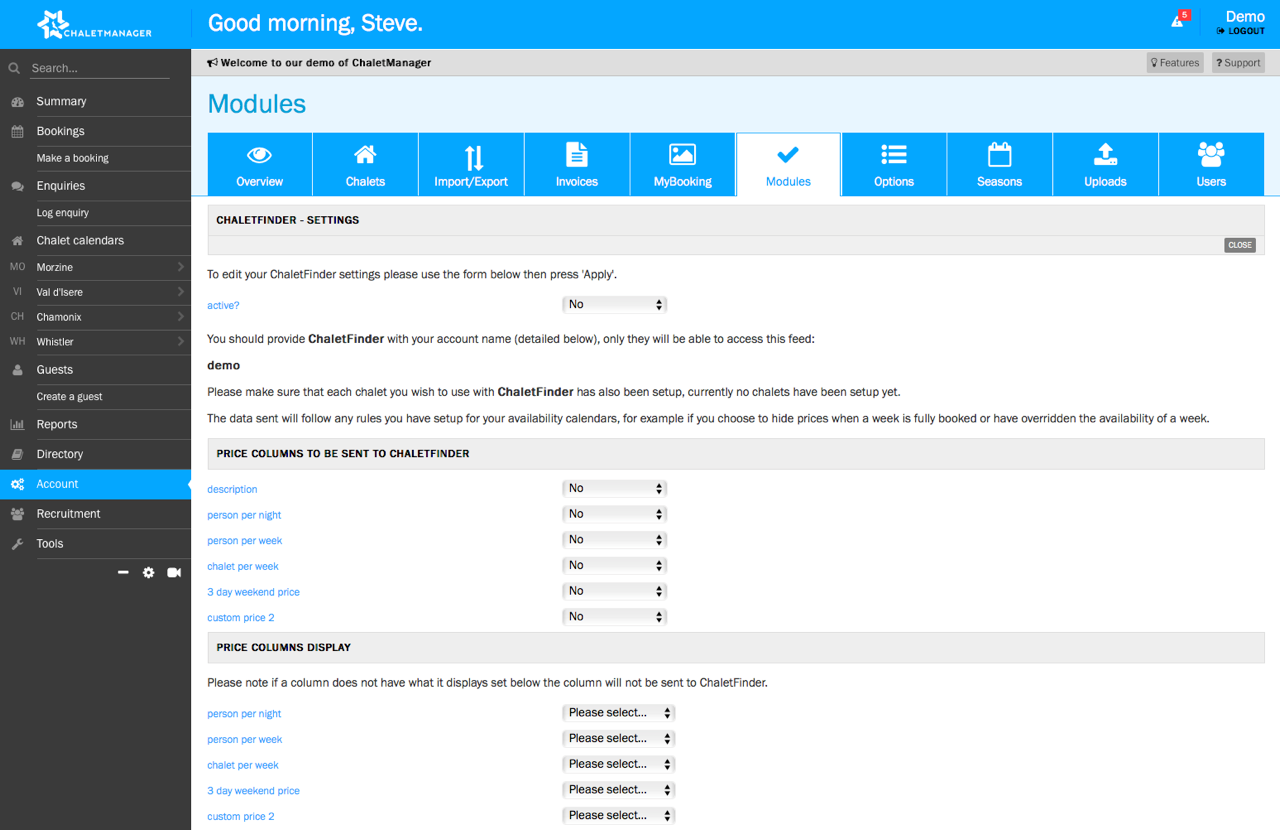Click the Reports bar chart icon
1280x830 pixels.
[17, 425]
